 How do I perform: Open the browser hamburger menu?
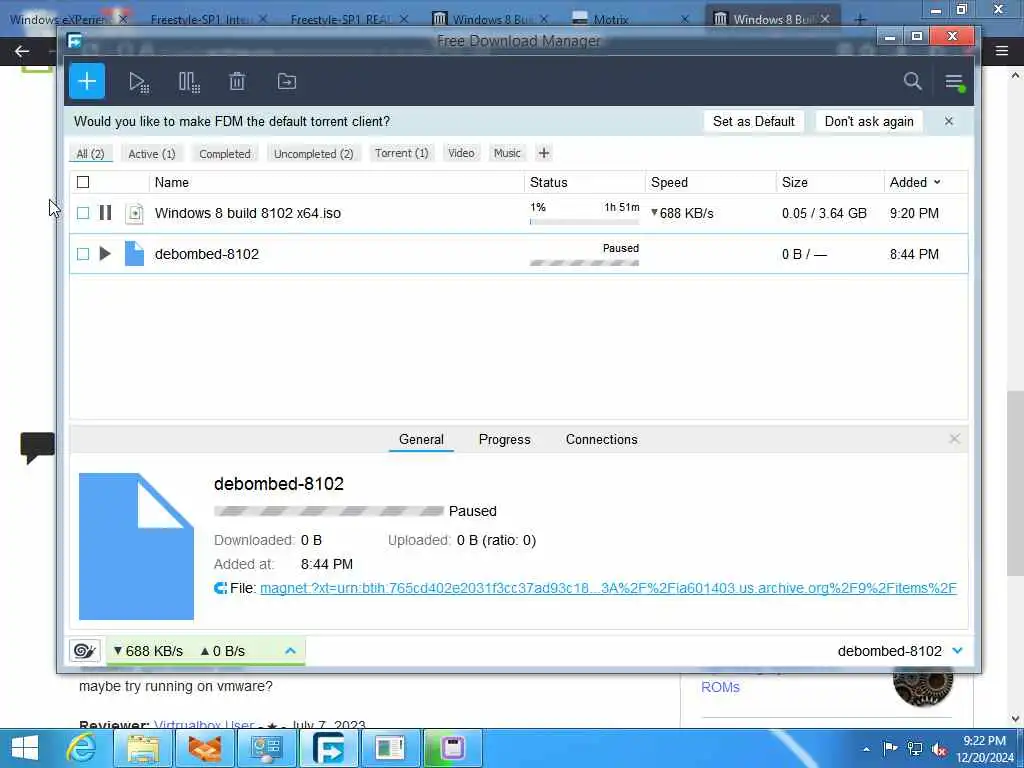[1002, 51]
